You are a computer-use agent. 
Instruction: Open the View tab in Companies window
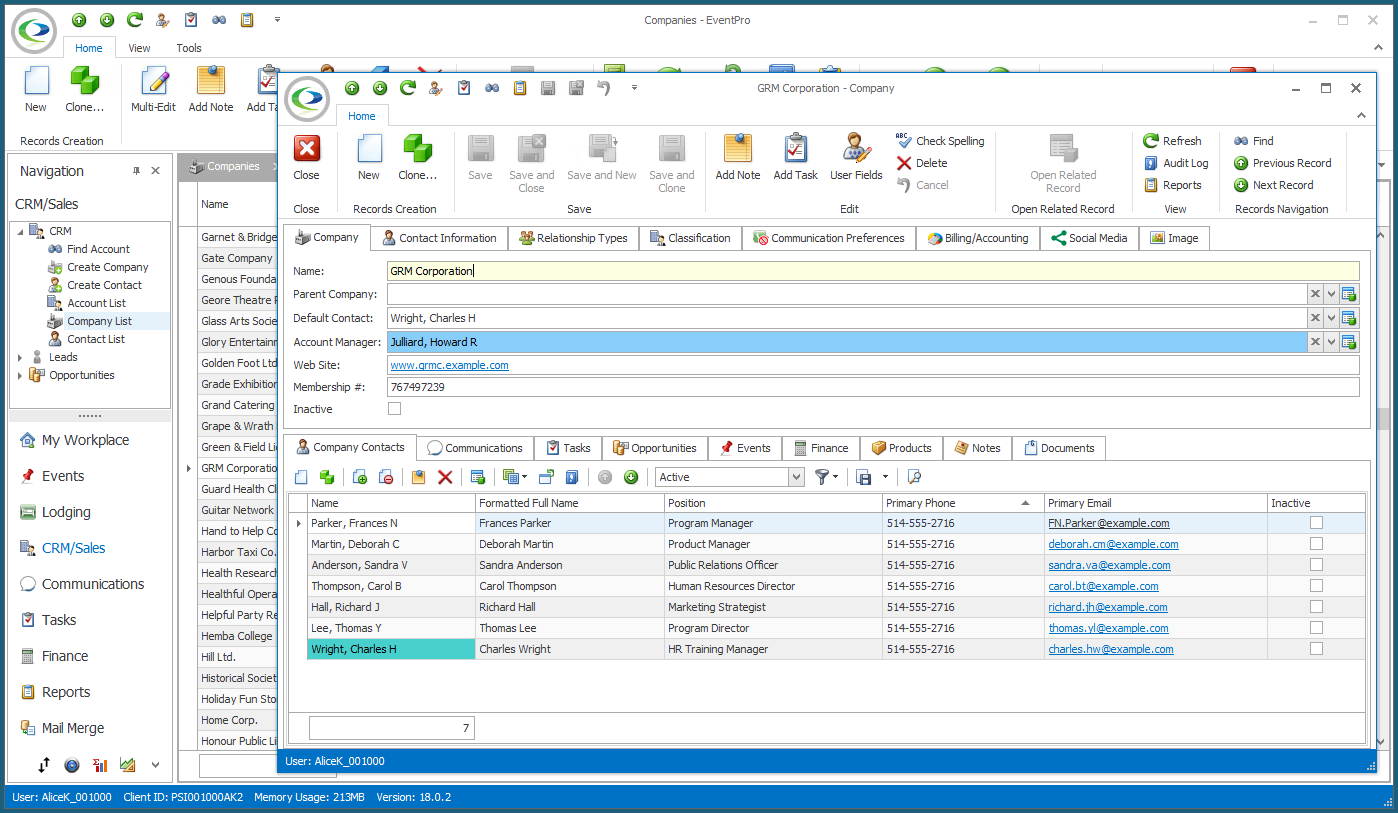tap(139, 48)
